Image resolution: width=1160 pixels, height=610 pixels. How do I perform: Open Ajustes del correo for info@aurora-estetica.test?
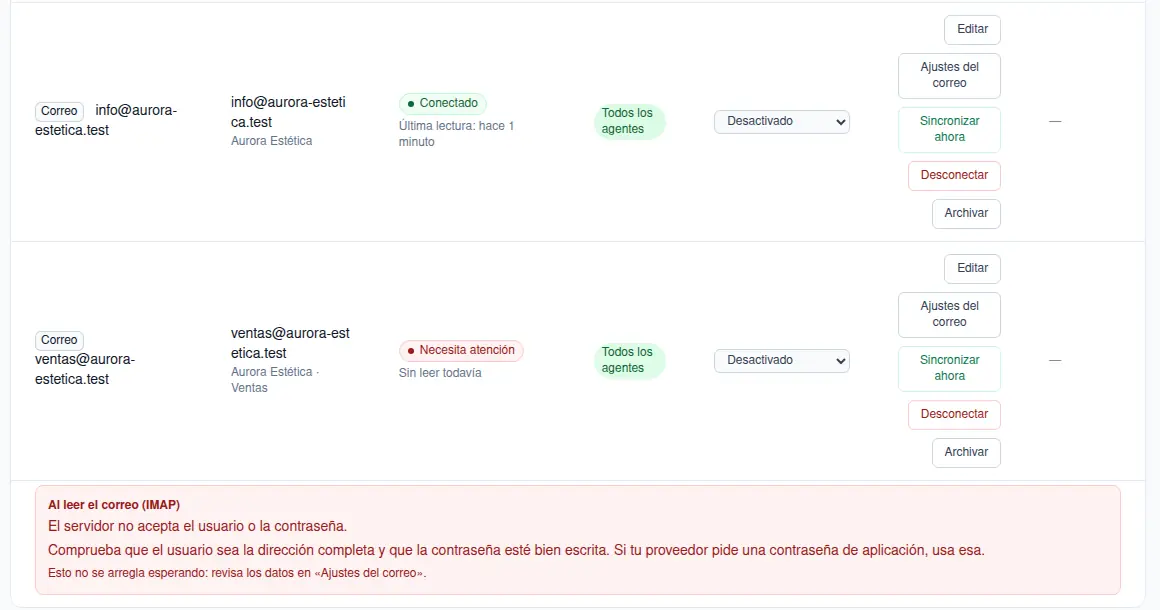[949, 75]
